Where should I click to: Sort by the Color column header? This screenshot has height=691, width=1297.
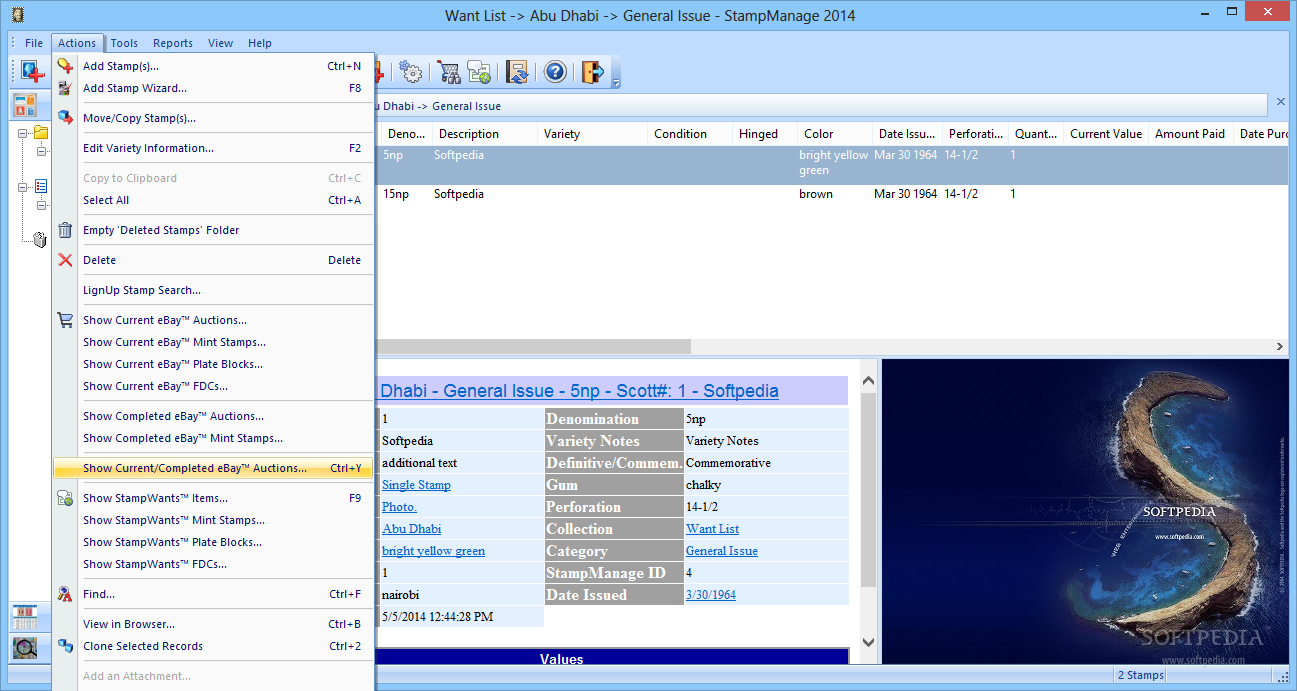tap(834, 134)
